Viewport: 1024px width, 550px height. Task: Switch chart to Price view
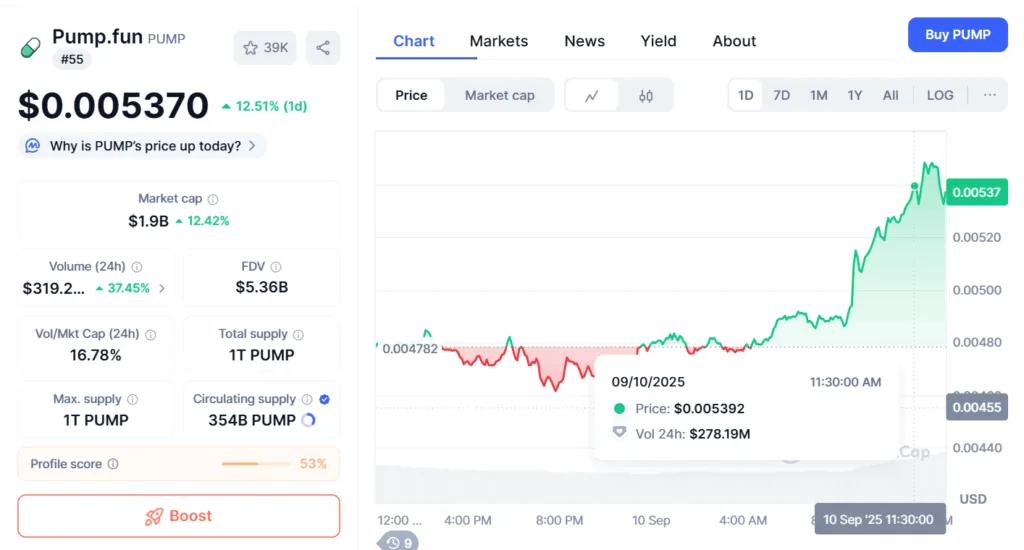pyautogui.click(x=411, y=95)
